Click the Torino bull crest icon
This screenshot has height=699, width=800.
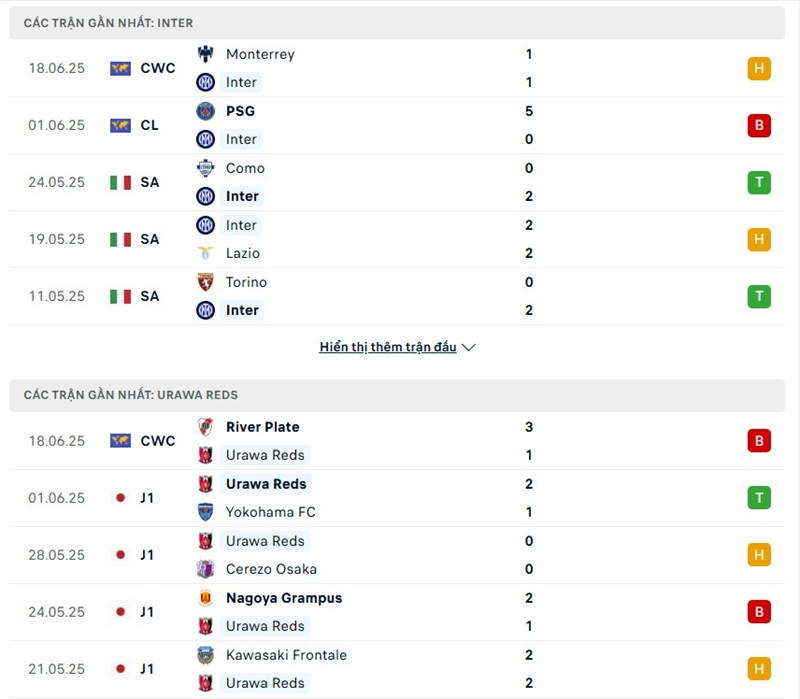(x=206, y=282)
